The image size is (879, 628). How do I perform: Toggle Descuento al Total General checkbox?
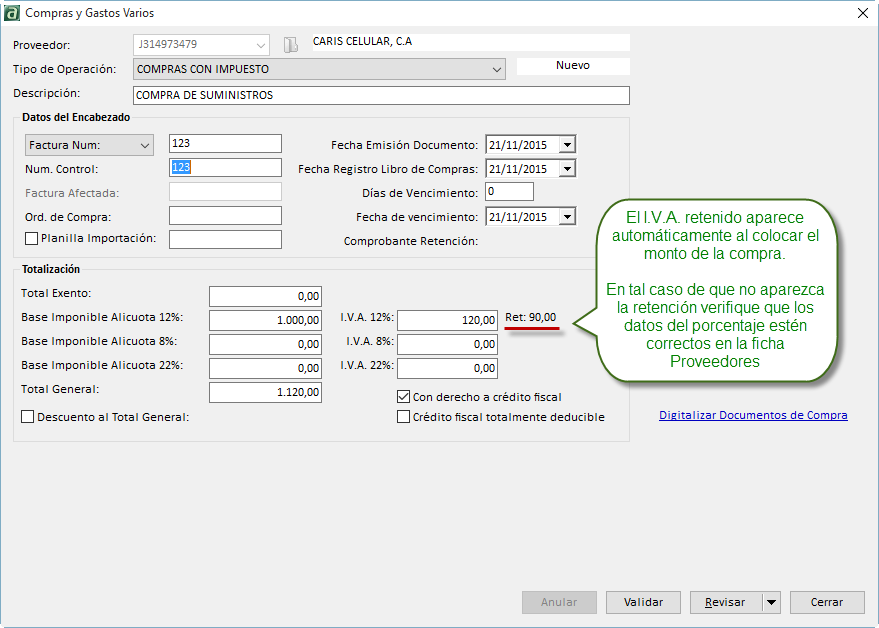28,417
